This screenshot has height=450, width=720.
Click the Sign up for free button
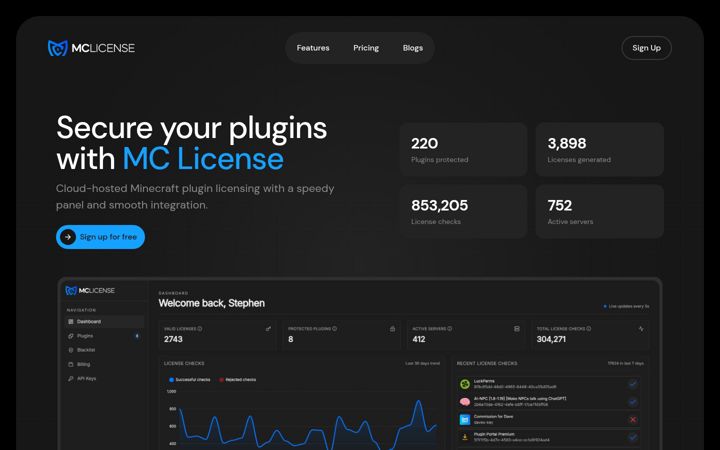(x=100, y=237)
